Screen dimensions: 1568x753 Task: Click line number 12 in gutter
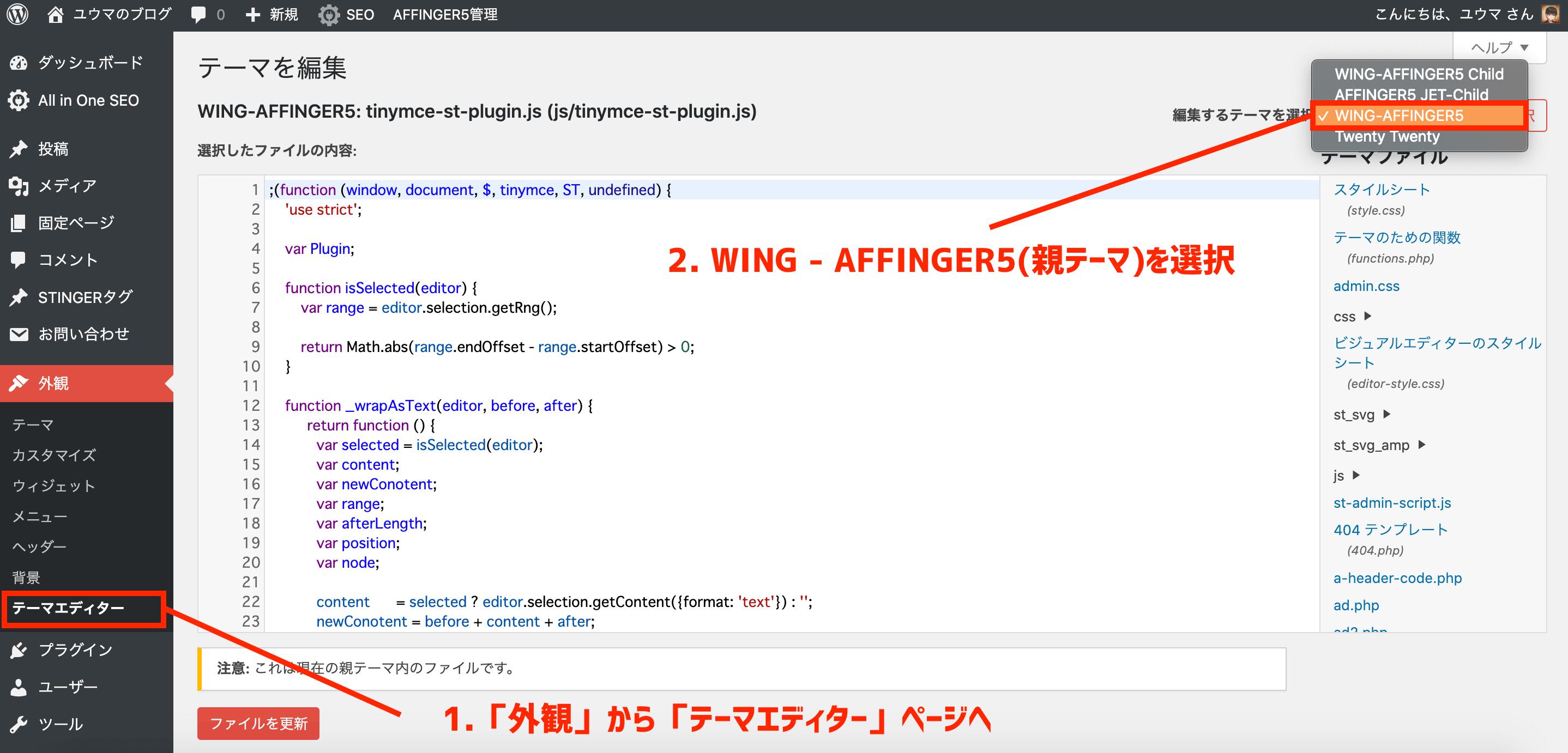pyautogui.click(x=251, y=406)
